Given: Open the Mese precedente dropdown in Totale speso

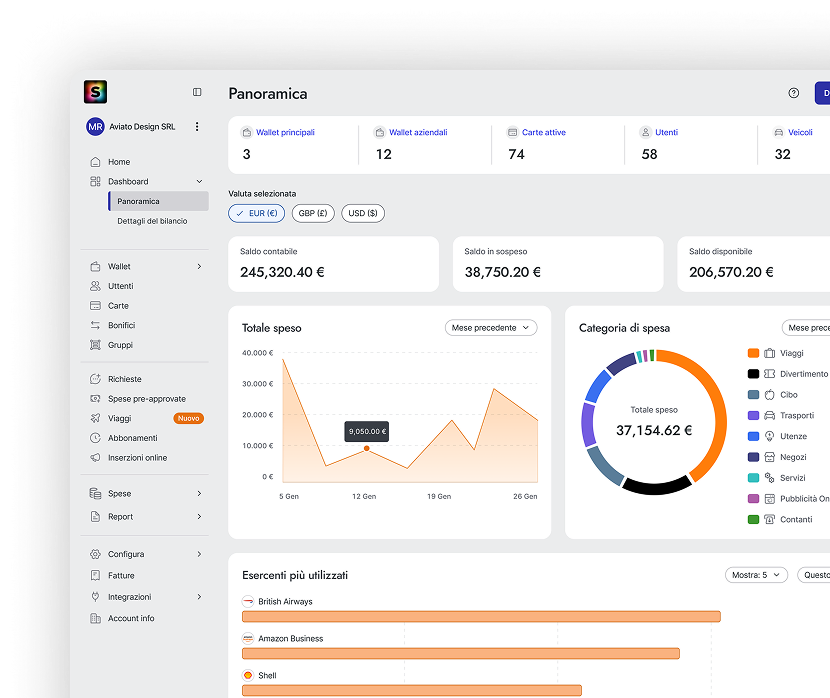Looking at the screenshot, I should pos(491,328).
